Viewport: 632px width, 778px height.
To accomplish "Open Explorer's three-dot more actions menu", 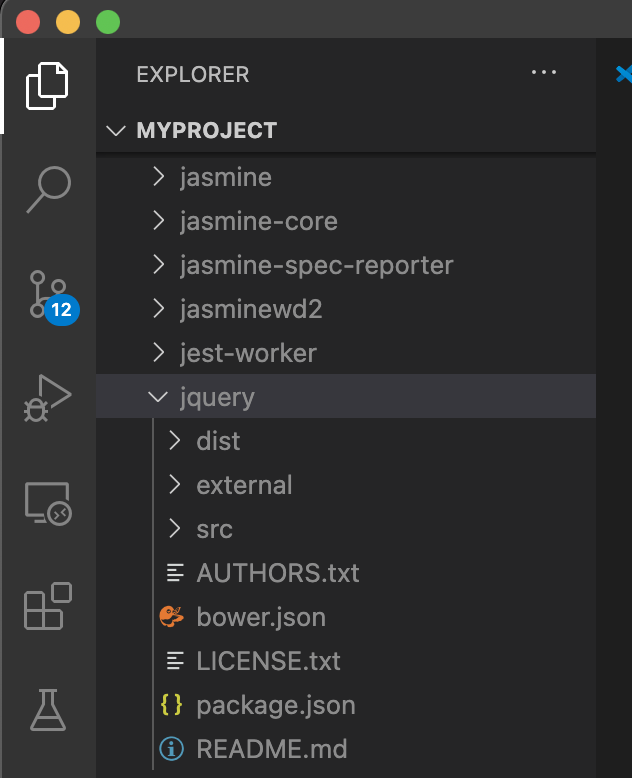I will pyautogui.click(x=544, y=72).
